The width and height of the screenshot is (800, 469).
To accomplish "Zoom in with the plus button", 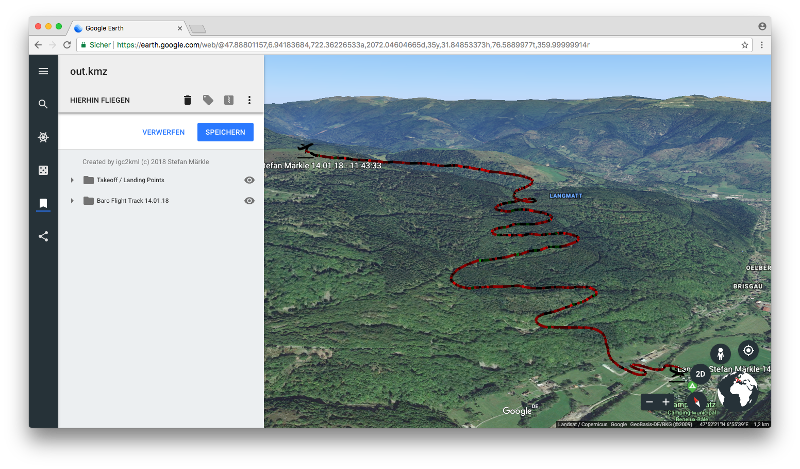I will pos(666,402).
